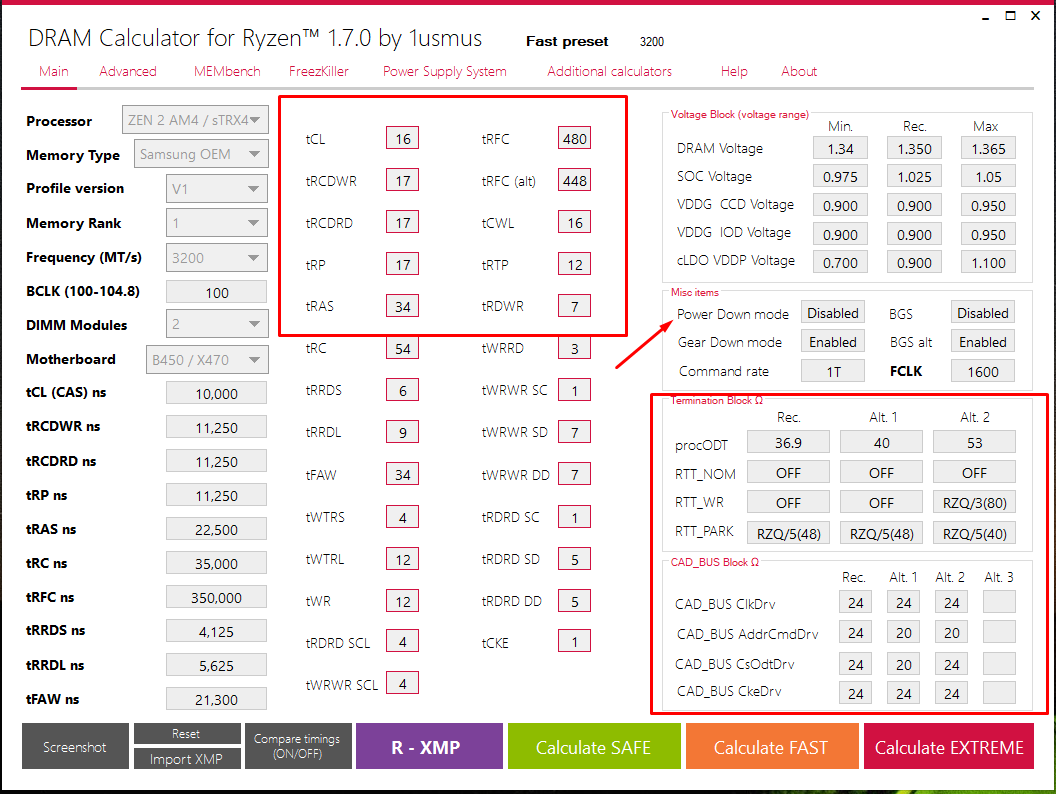The height and width of the screenshot is (794, 1056).
Task: Expand the Motherboard dropdown
Action: coord(207,360)
